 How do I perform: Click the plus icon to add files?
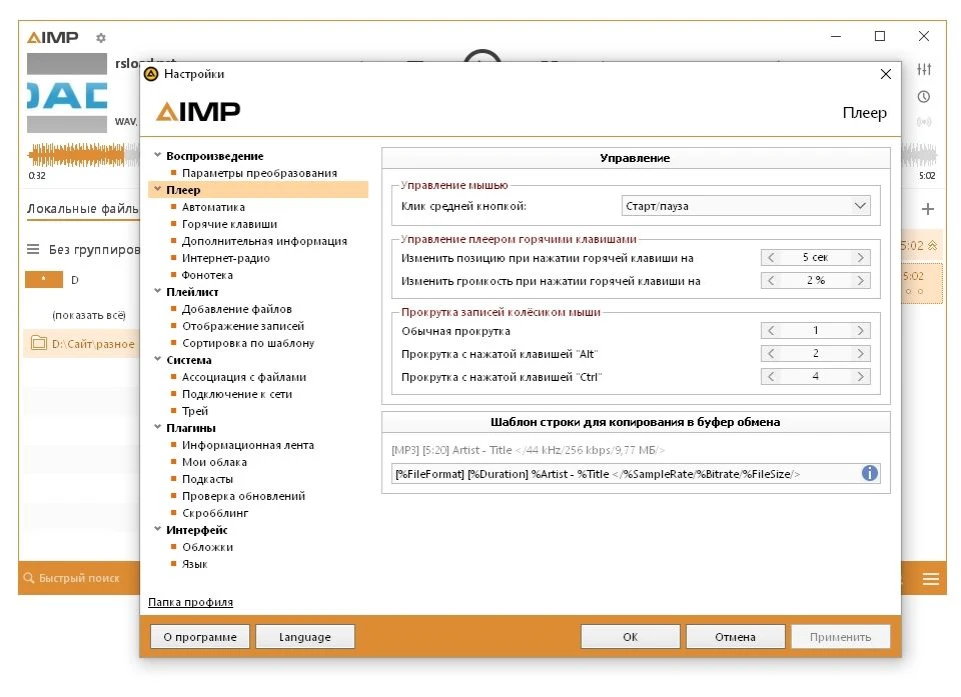click(927, 209)
